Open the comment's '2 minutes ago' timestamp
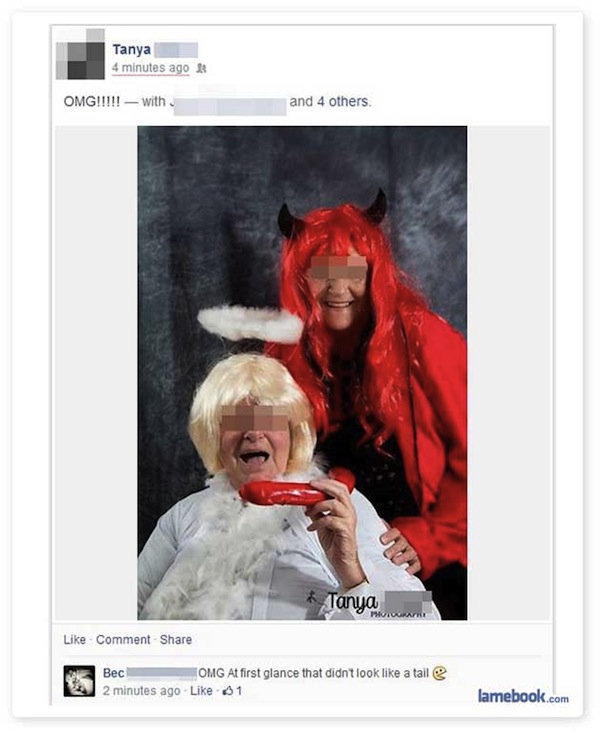The width and height of the screenshot is (600, 734). pyautogui.click(x=141, y=690)
